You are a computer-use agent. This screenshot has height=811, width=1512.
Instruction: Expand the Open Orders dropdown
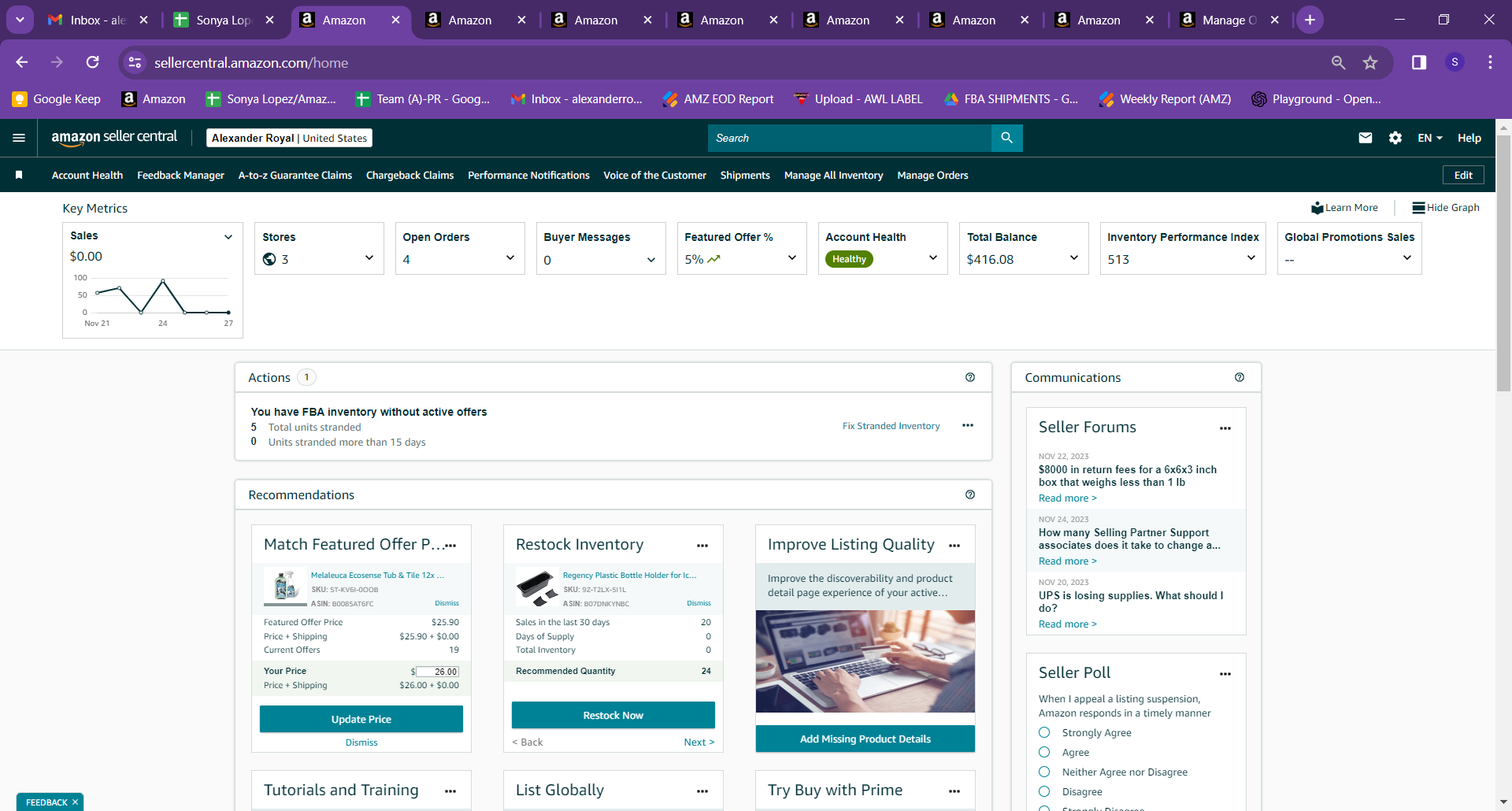pyautogui.click(x=510, y=258)
